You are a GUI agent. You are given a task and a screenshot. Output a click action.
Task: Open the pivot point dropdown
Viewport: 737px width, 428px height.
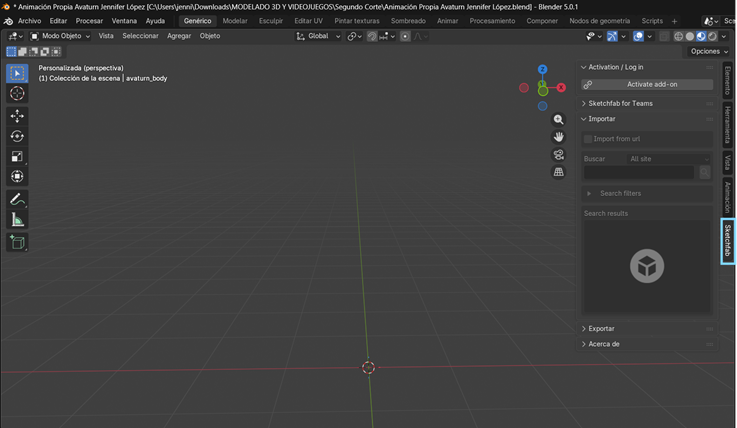(354, 36)
